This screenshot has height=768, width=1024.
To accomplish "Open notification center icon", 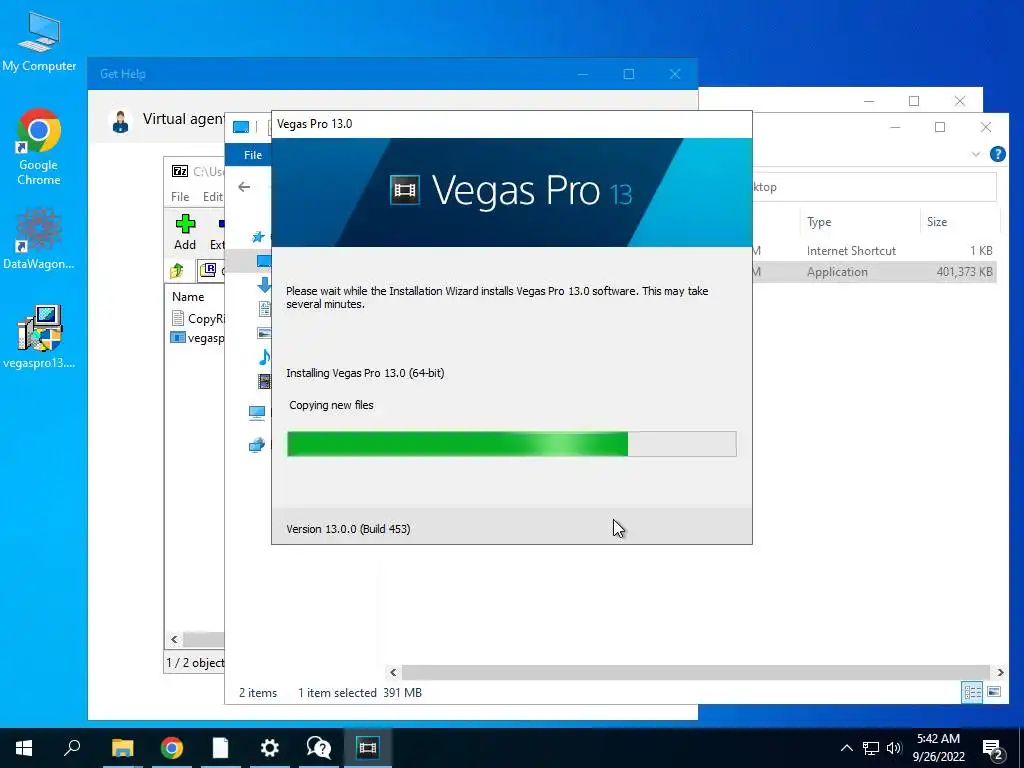I will 993,749.
